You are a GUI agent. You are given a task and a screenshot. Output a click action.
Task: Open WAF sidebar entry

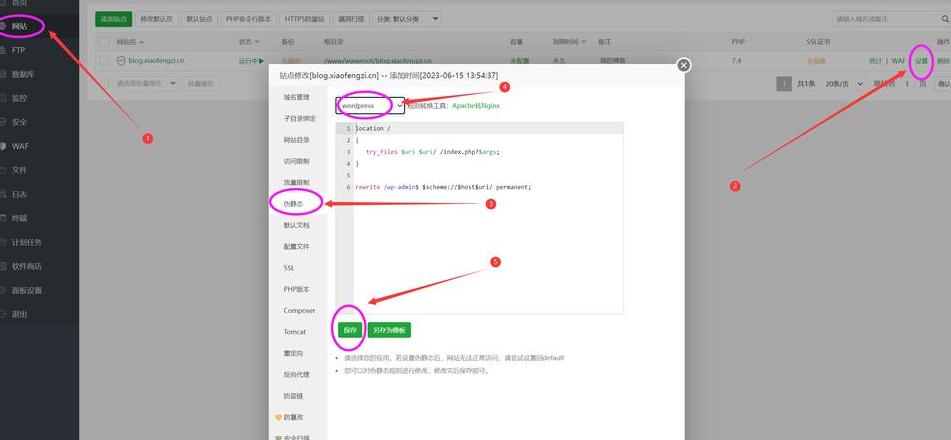point(20,146)
